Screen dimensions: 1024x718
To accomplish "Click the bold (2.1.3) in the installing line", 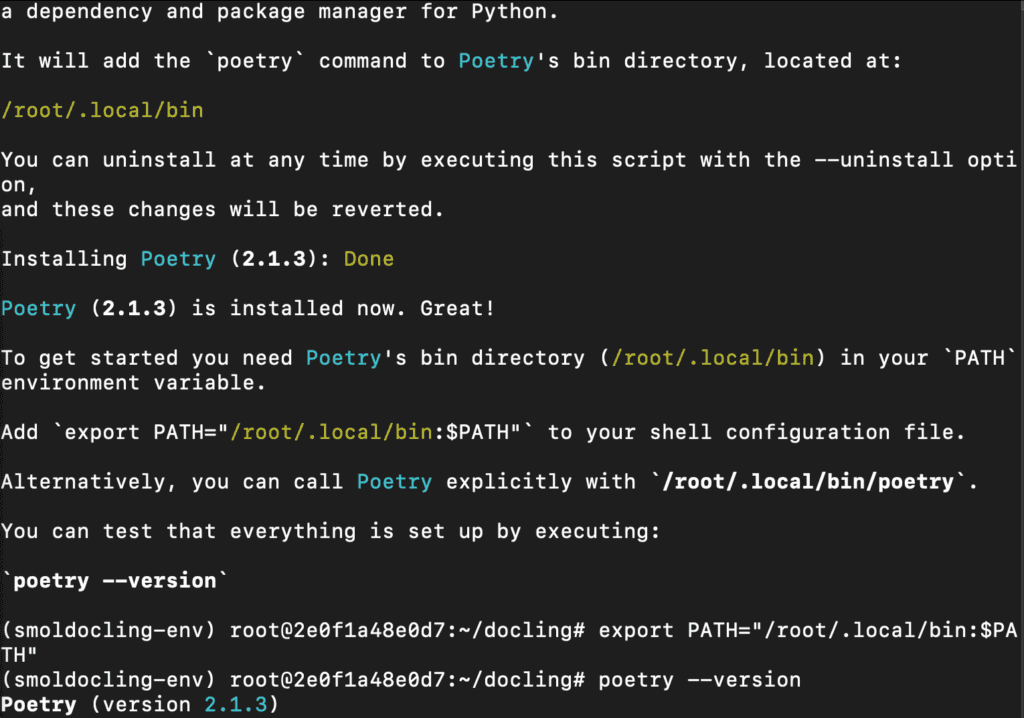I will click(274, 259).
